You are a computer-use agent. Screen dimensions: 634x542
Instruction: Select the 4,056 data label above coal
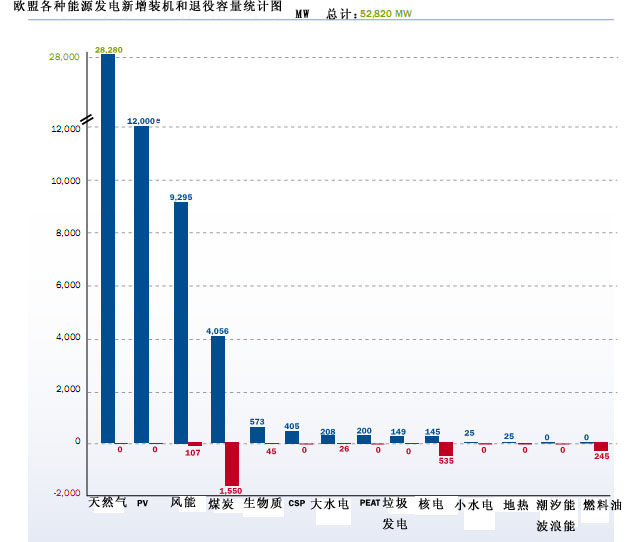coord(217,330)
